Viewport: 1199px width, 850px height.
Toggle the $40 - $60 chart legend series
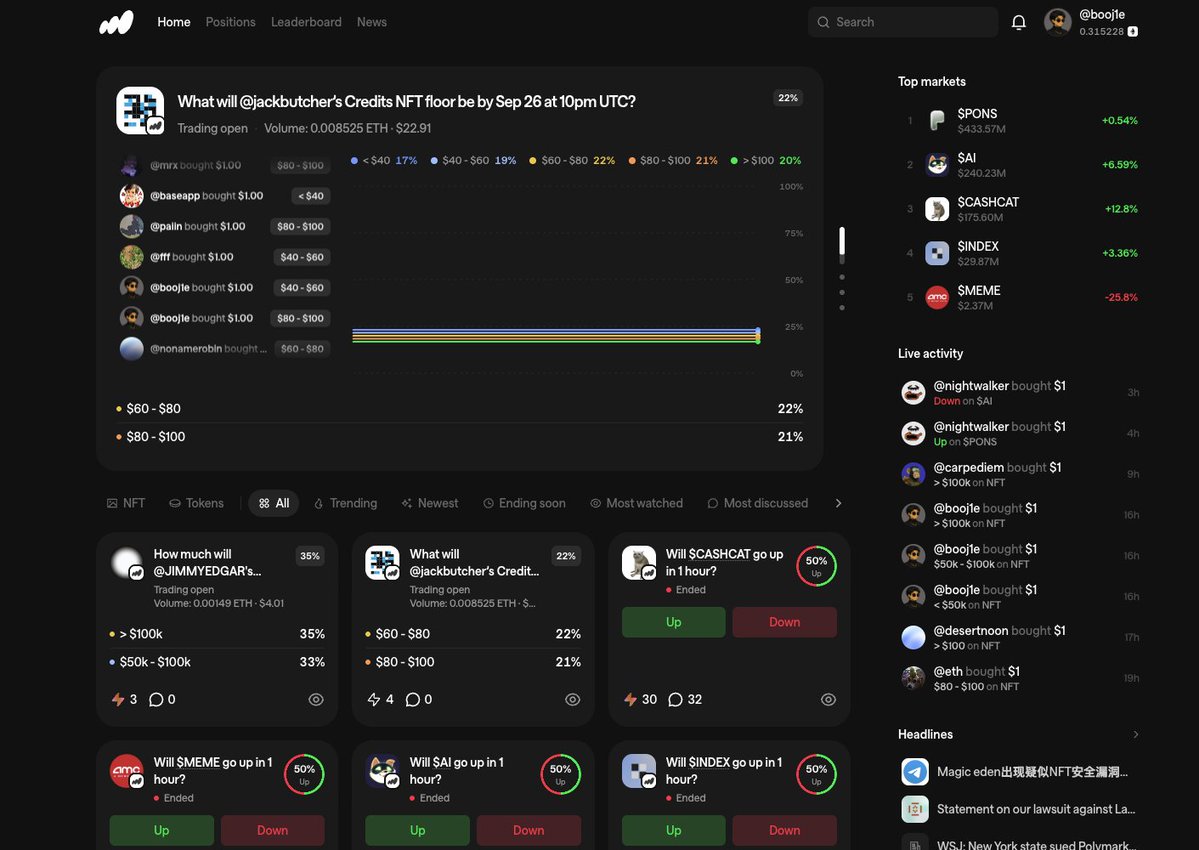click(473, 161)
